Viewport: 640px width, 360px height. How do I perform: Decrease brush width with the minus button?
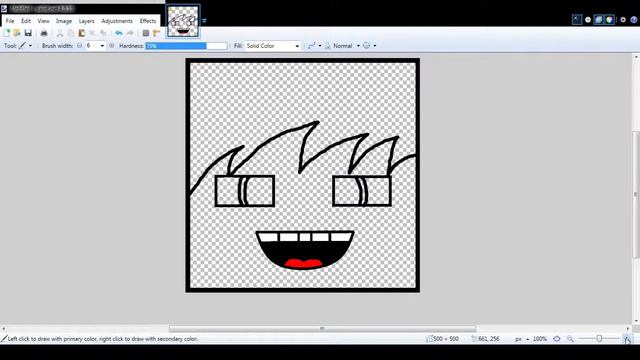click(x=80, y=46)
